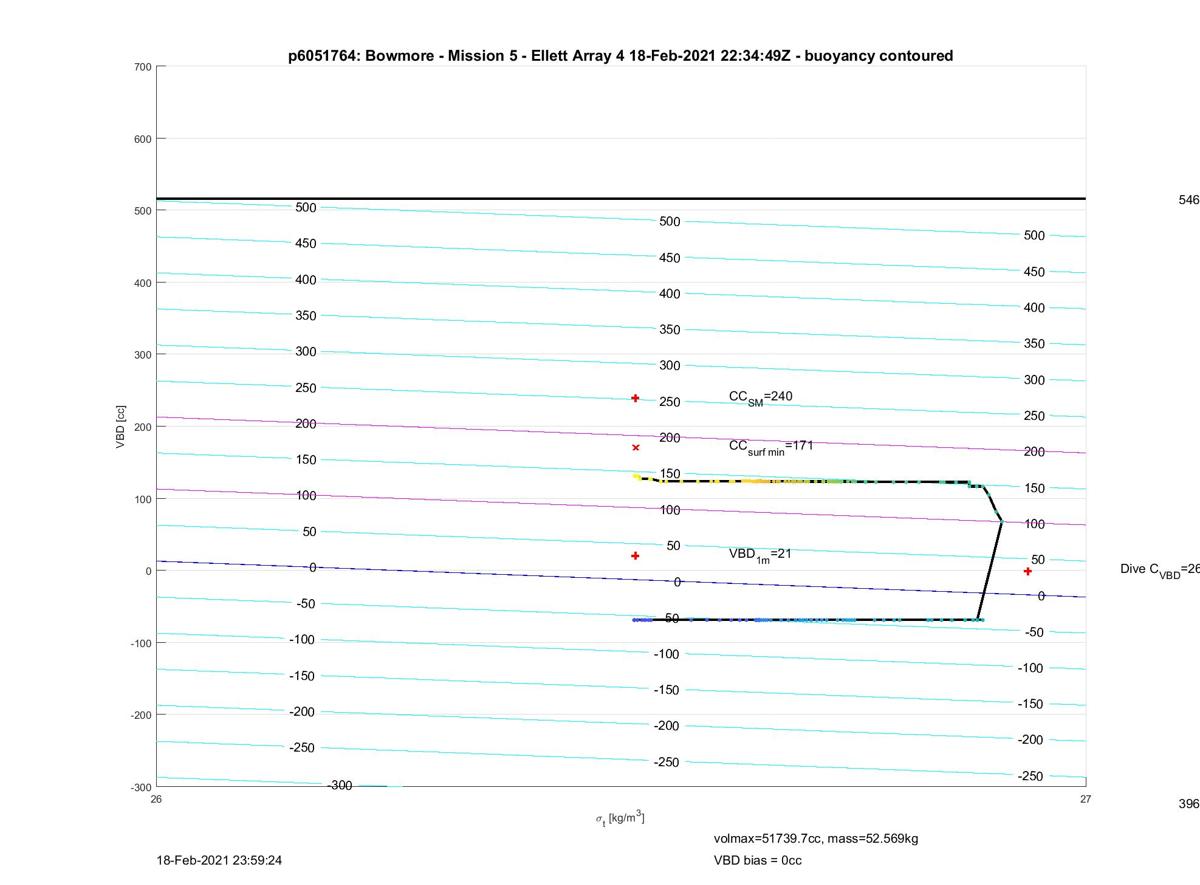The image size is (1200, 885).
Task: Click the sigma-t [kg/m³] x-axis label
Action: (x=620, y=818)
